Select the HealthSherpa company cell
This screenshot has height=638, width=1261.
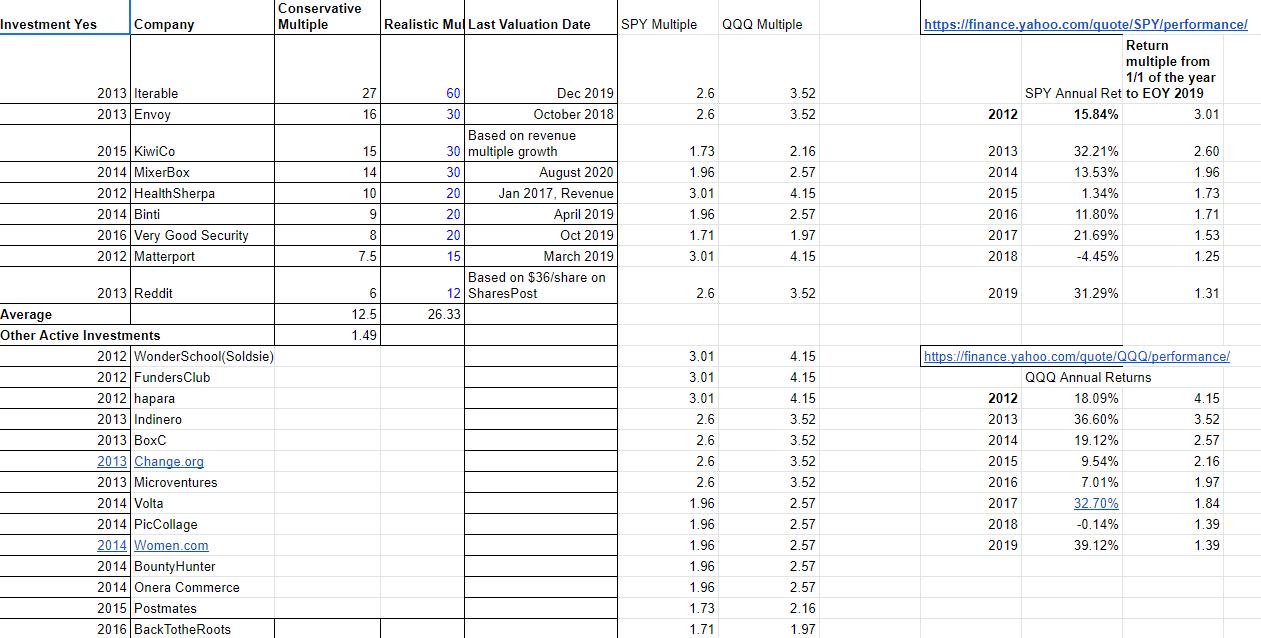[202, 193]
